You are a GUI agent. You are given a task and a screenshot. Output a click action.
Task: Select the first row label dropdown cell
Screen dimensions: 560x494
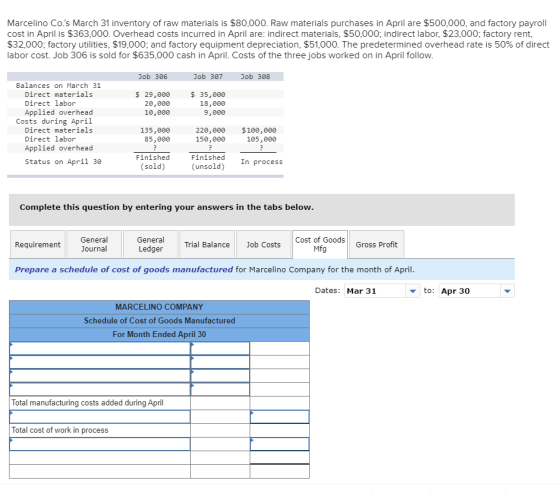point(100,349)
